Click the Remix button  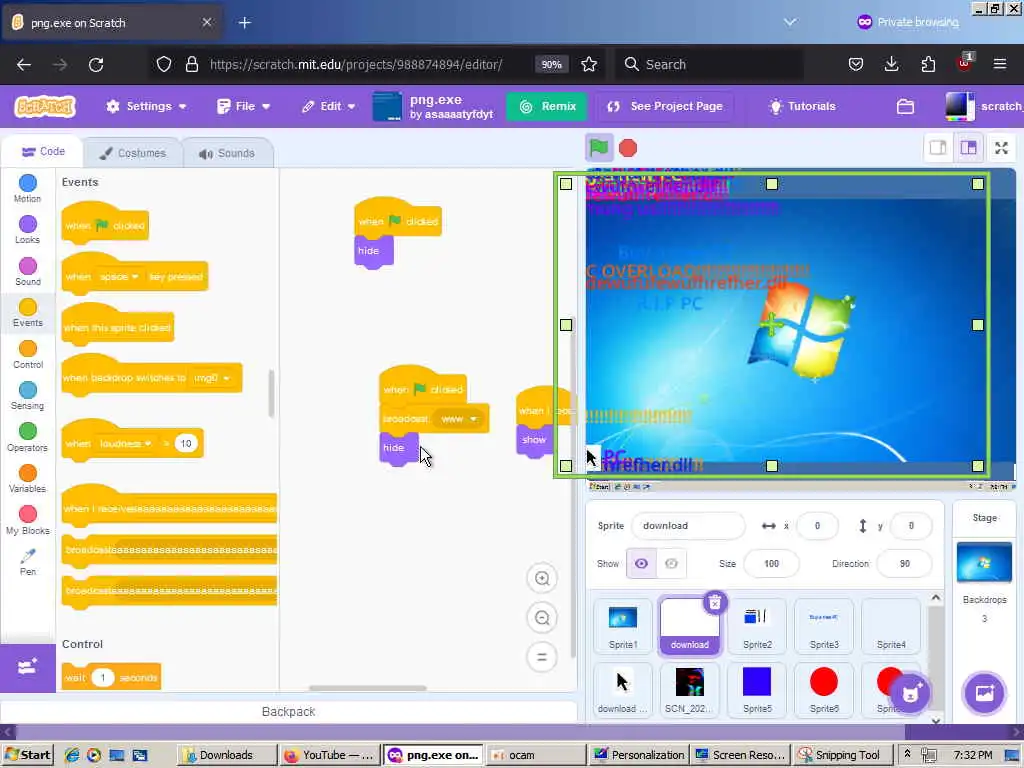pyautogui.click(x=547, y=106)
